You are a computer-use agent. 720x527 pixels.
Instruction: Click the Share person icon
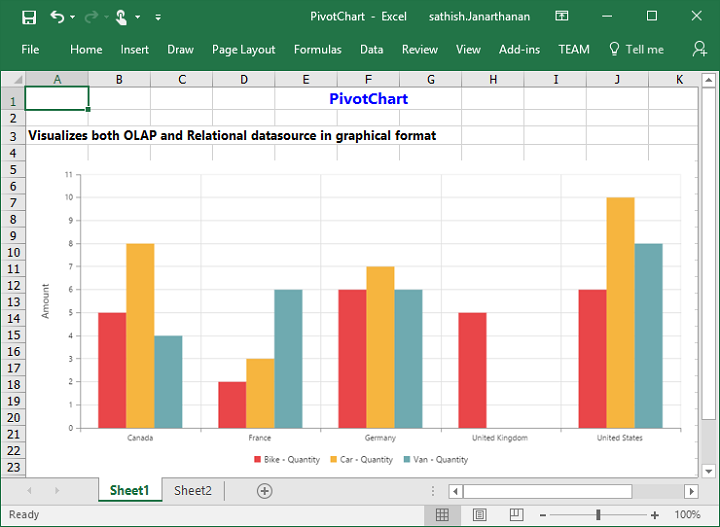(699, 49)
